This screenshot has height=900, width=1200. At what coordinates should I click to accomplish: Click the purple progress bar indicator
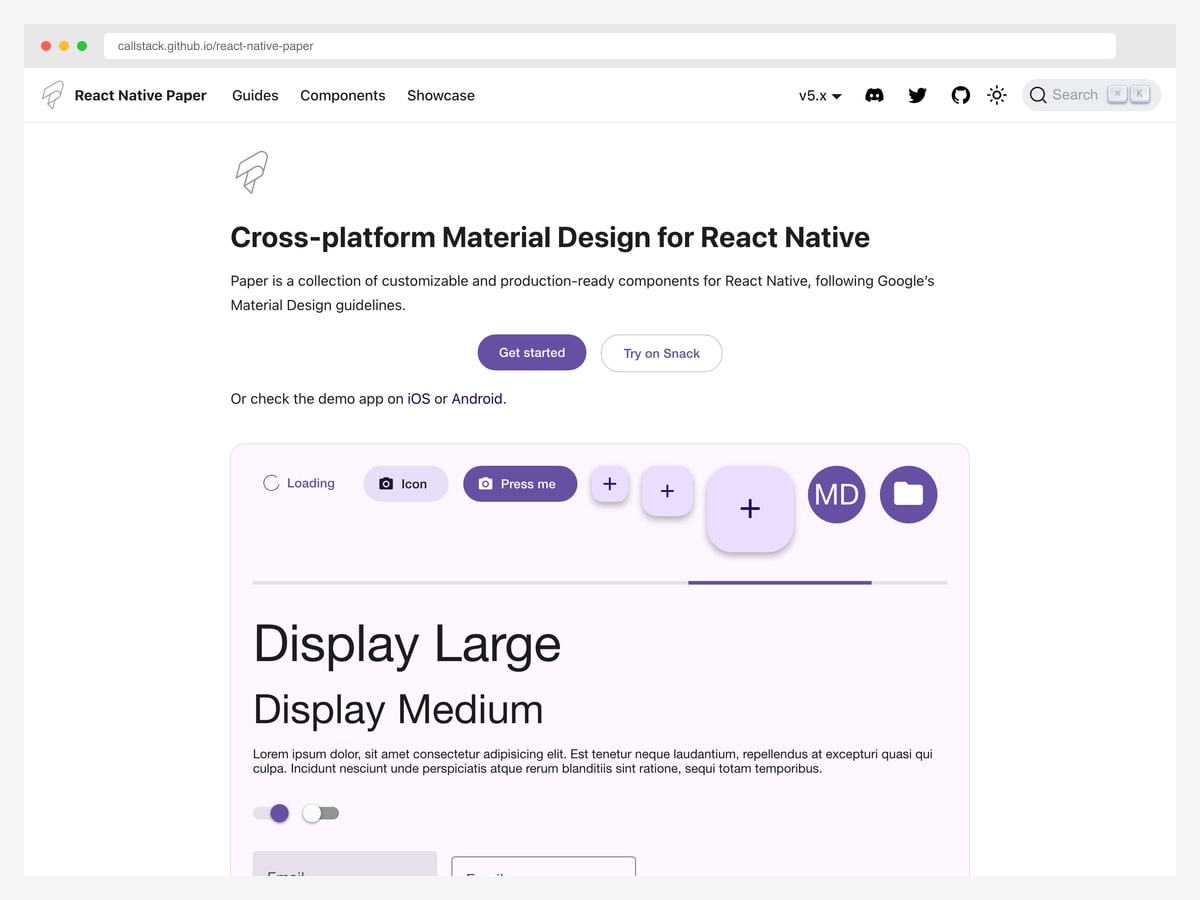(780, 582)
